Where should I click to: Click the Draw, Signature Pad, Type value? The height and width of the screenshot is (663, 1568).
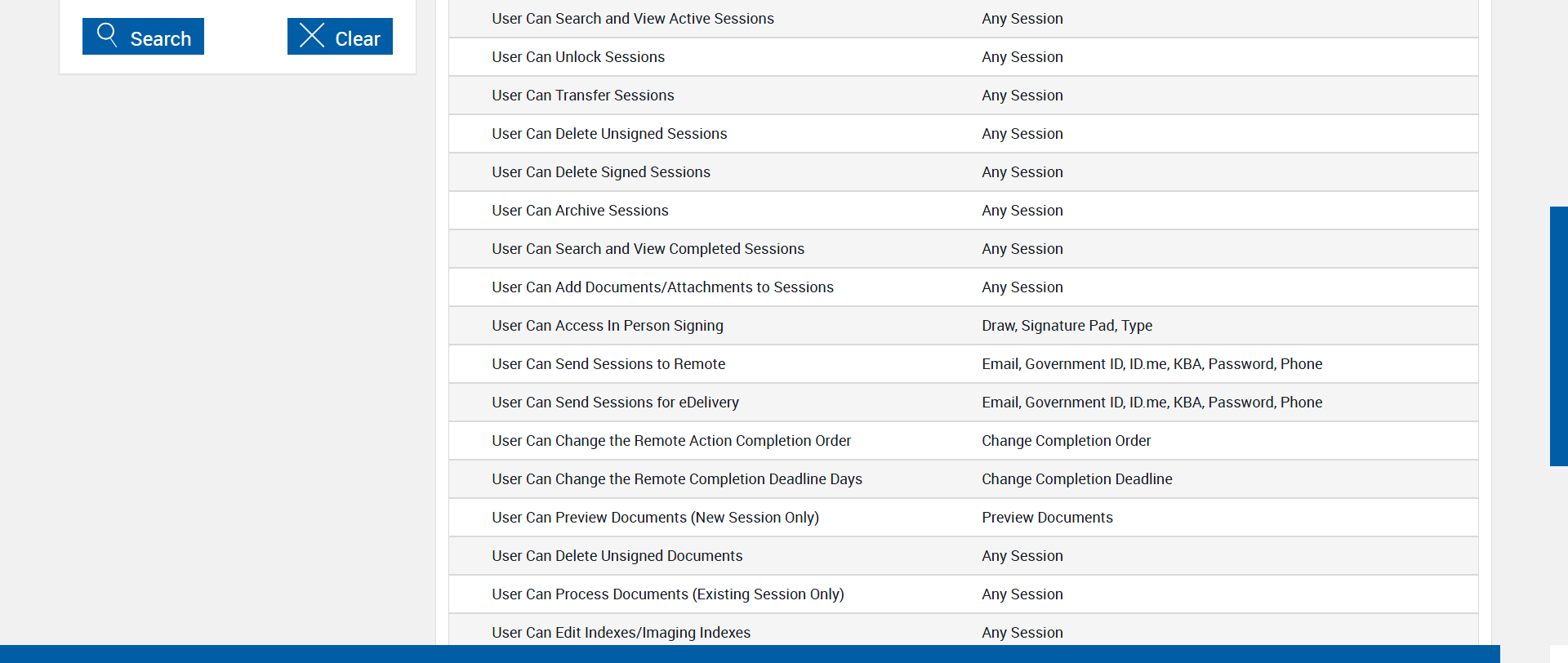[1067, 326]
